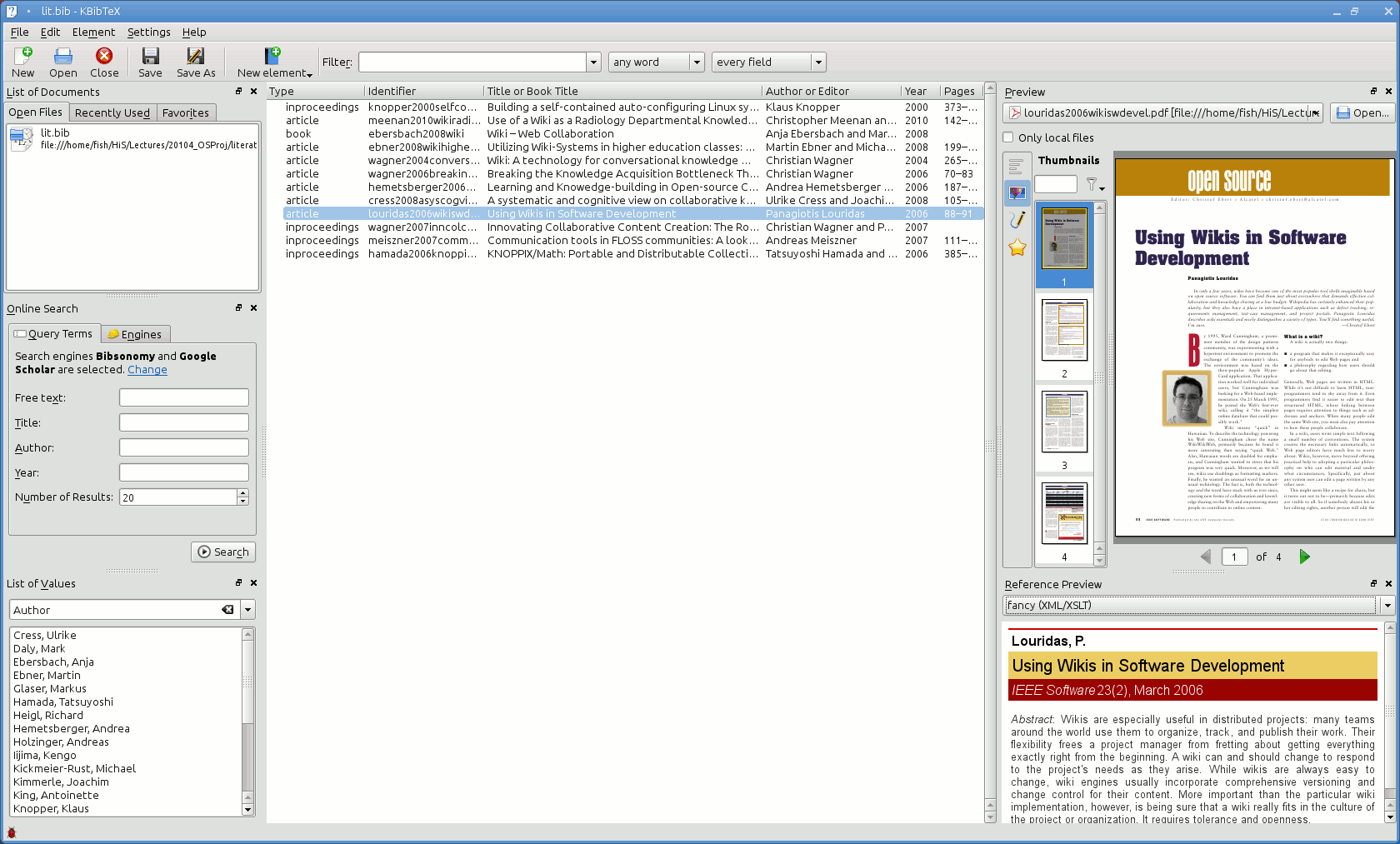
Task: Float the Reference Preview panel
Action: tap(1374, 584)
